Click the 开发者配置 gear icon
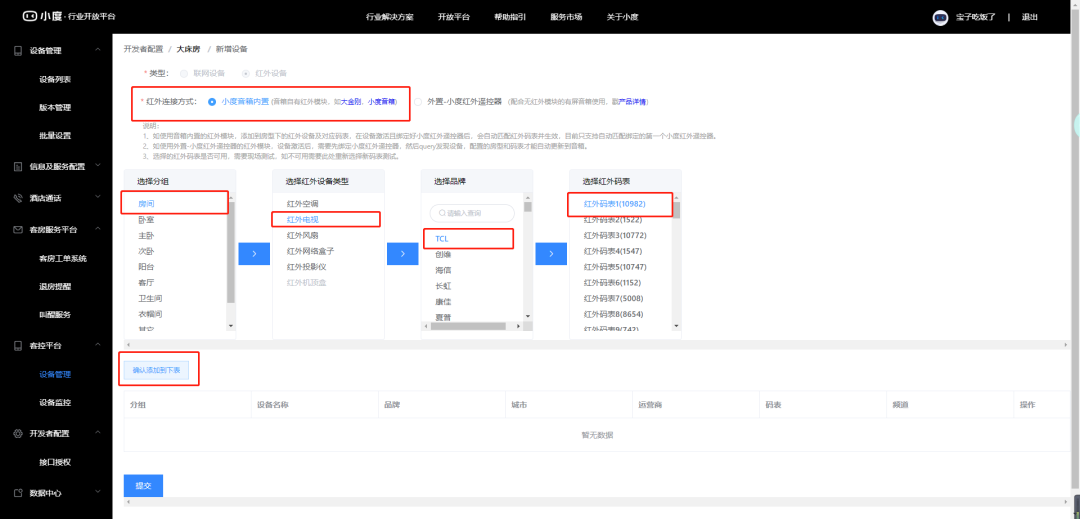Screen dimensions: 1080x519 point(18,434)
